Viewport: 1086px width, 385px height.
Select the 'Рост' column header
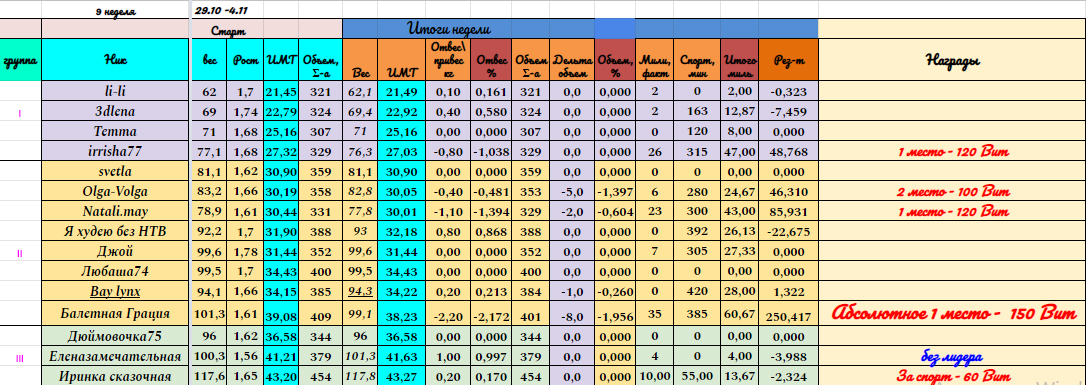[x=245, y=60]
